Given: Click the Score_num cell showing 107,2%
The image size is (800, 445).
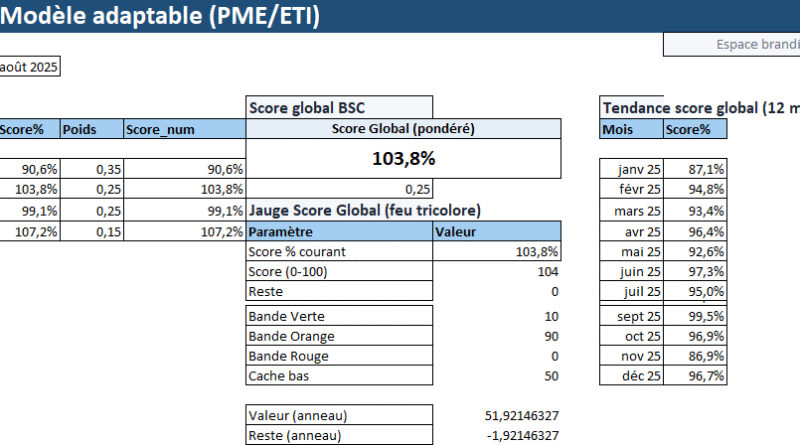Looking at the screenshot, I should (185, 232).
